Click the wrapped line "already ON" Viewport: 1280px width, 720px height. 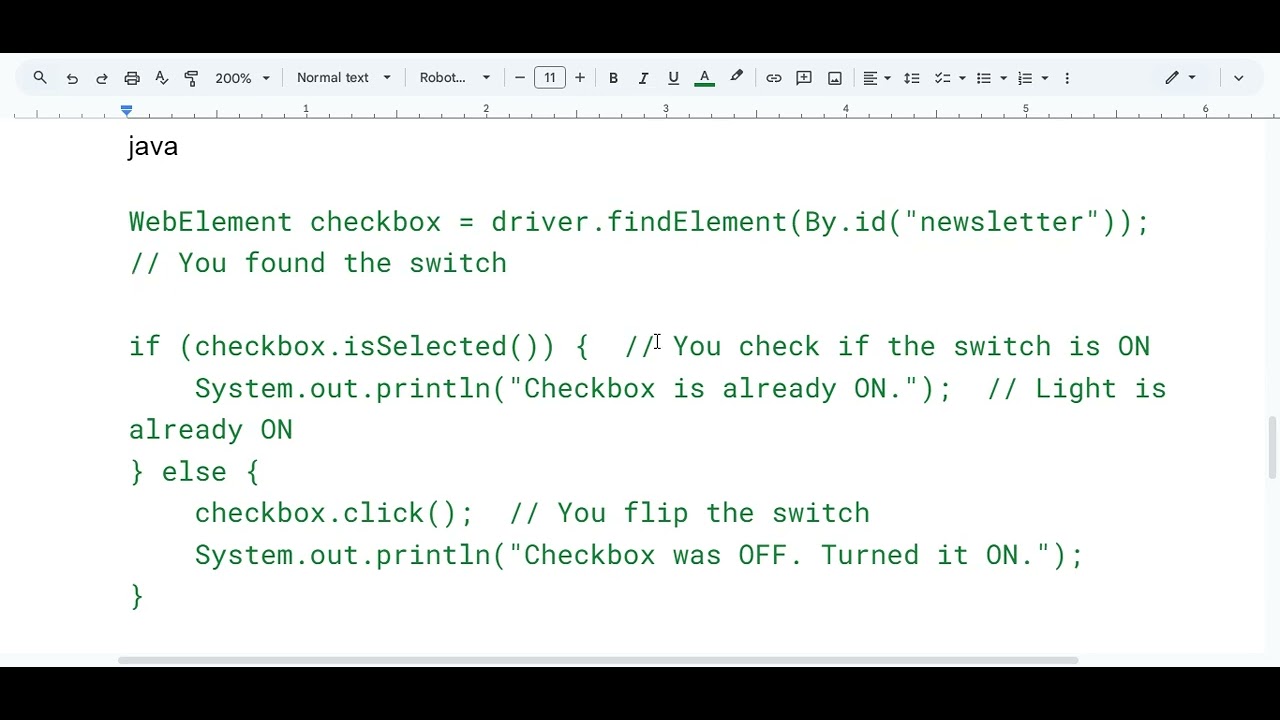click(x=211, y=430)
